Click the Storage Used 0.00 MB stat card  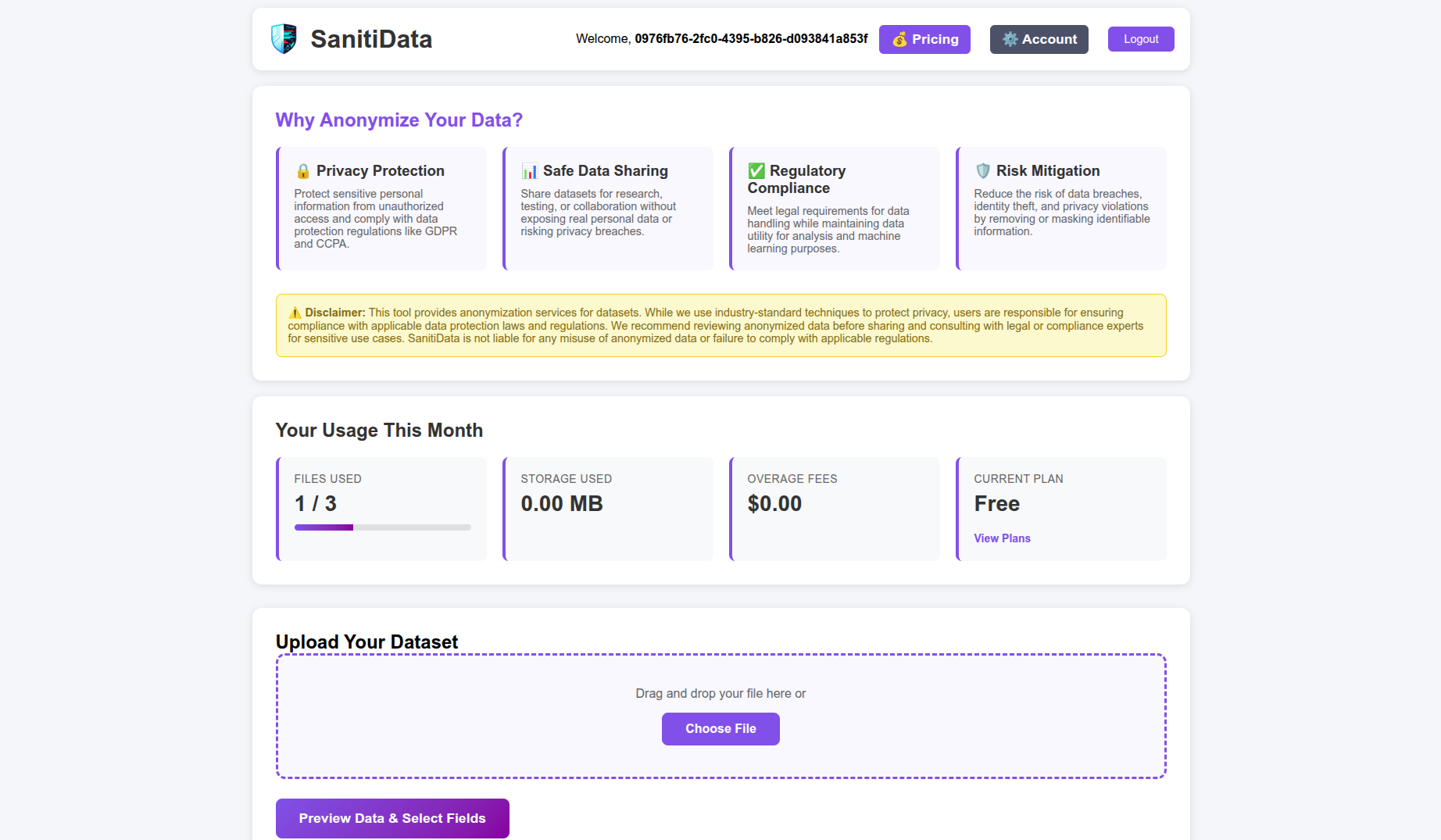click(608, 509)
